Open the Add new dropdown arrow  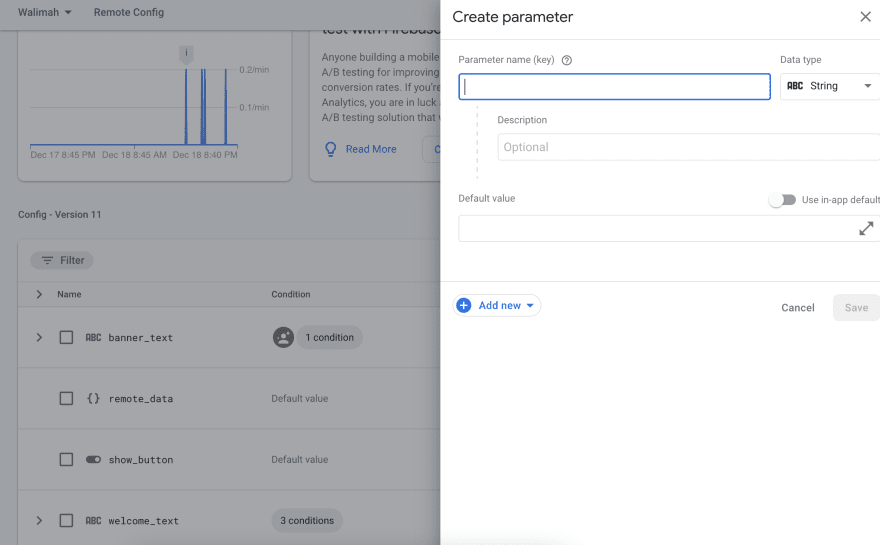coord(530,305)
